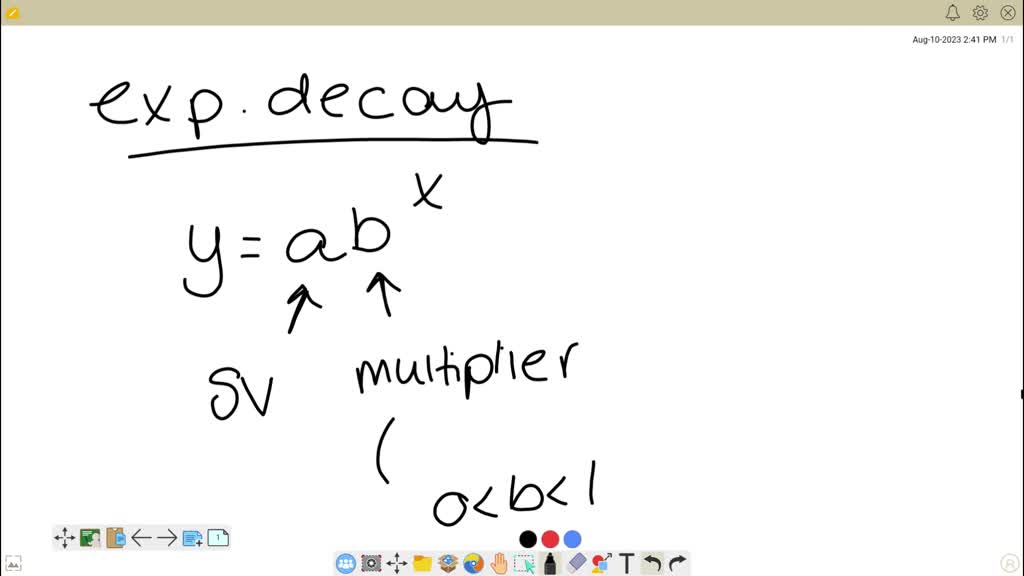1024x576 pixels.
Task: Select the eraser tool
Action: coord(575,563)
